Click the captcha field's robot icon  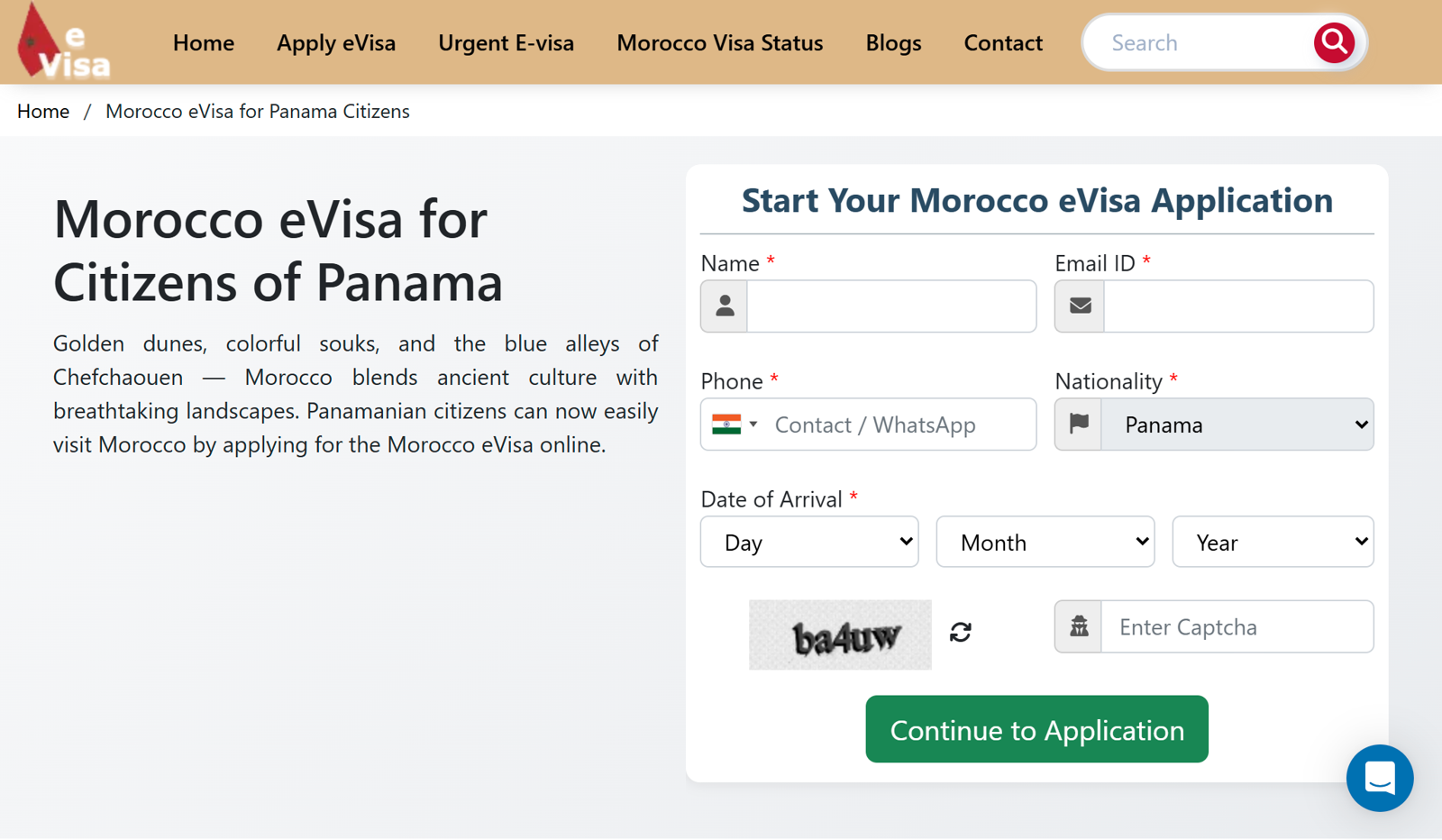point(1079,626)
